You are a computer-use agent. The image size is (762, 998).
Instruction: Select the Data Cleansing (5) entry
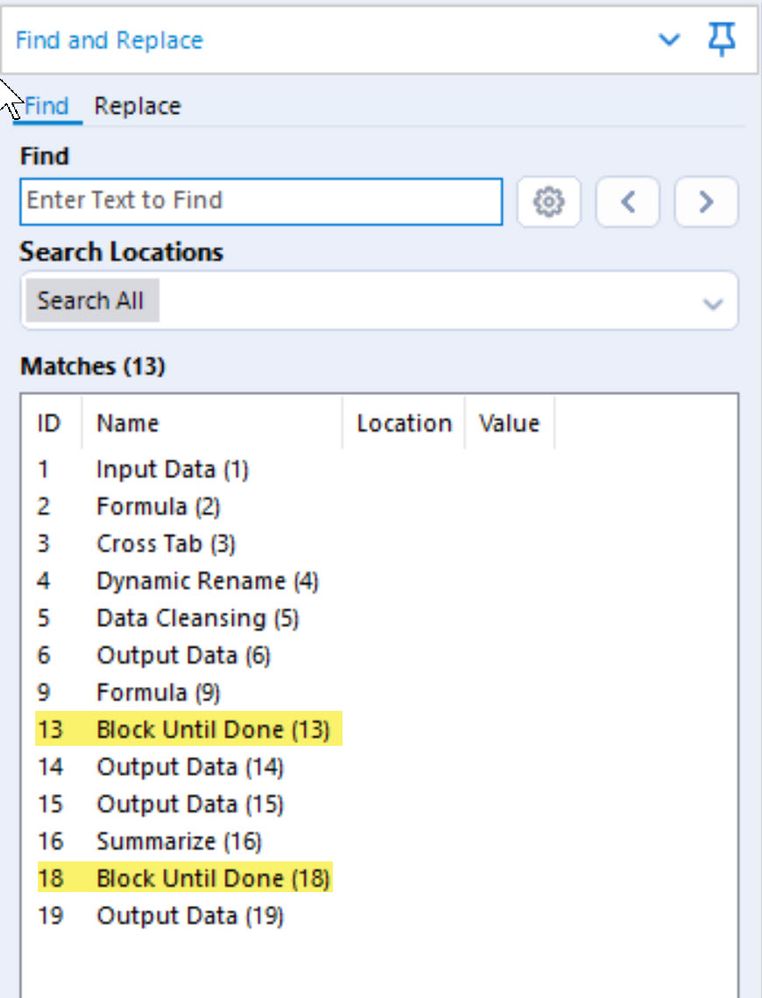(x=197, y=618)
